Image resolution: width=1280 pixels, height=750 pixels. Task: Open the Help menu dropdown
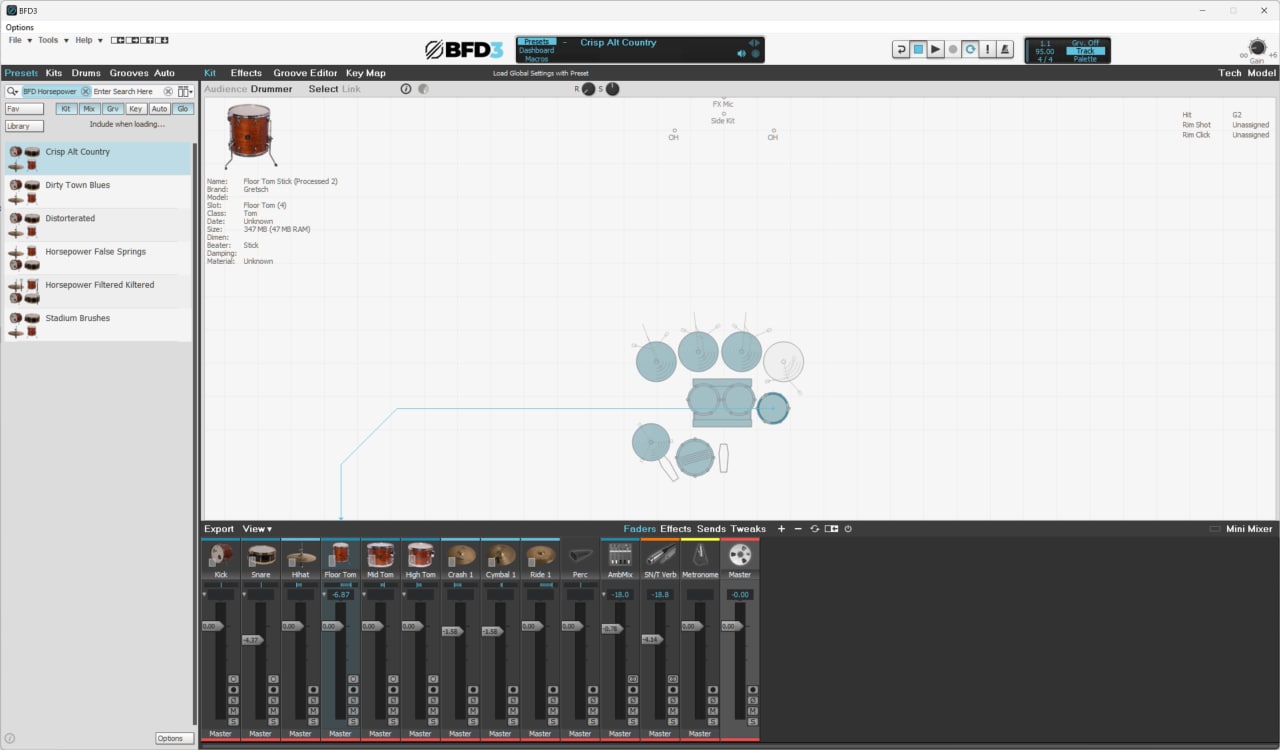(x=89, y=40)
